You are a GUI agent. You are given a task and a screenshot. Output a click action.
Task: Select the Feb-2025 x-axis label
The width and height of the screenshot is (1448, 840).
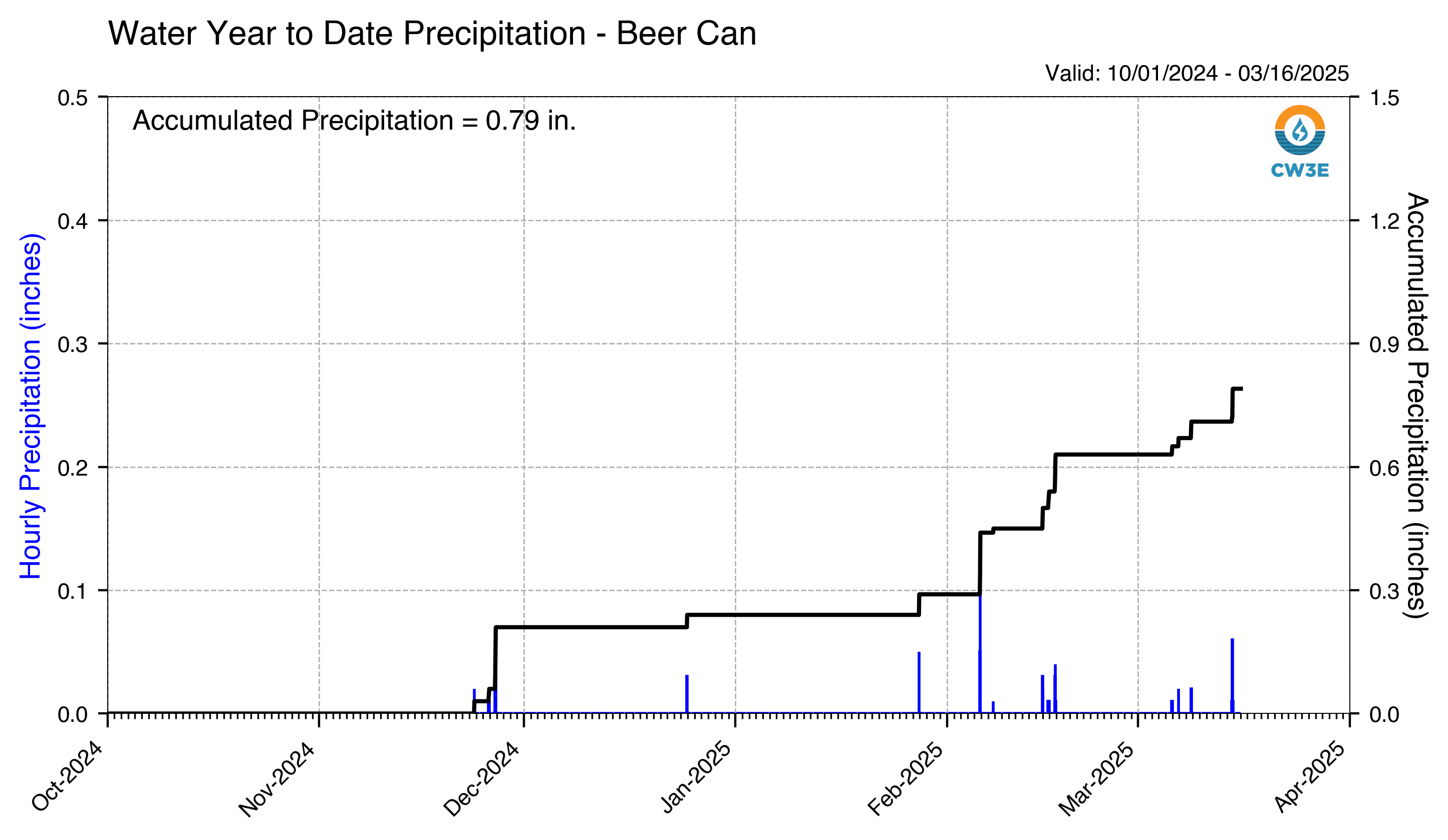[906, 779]
